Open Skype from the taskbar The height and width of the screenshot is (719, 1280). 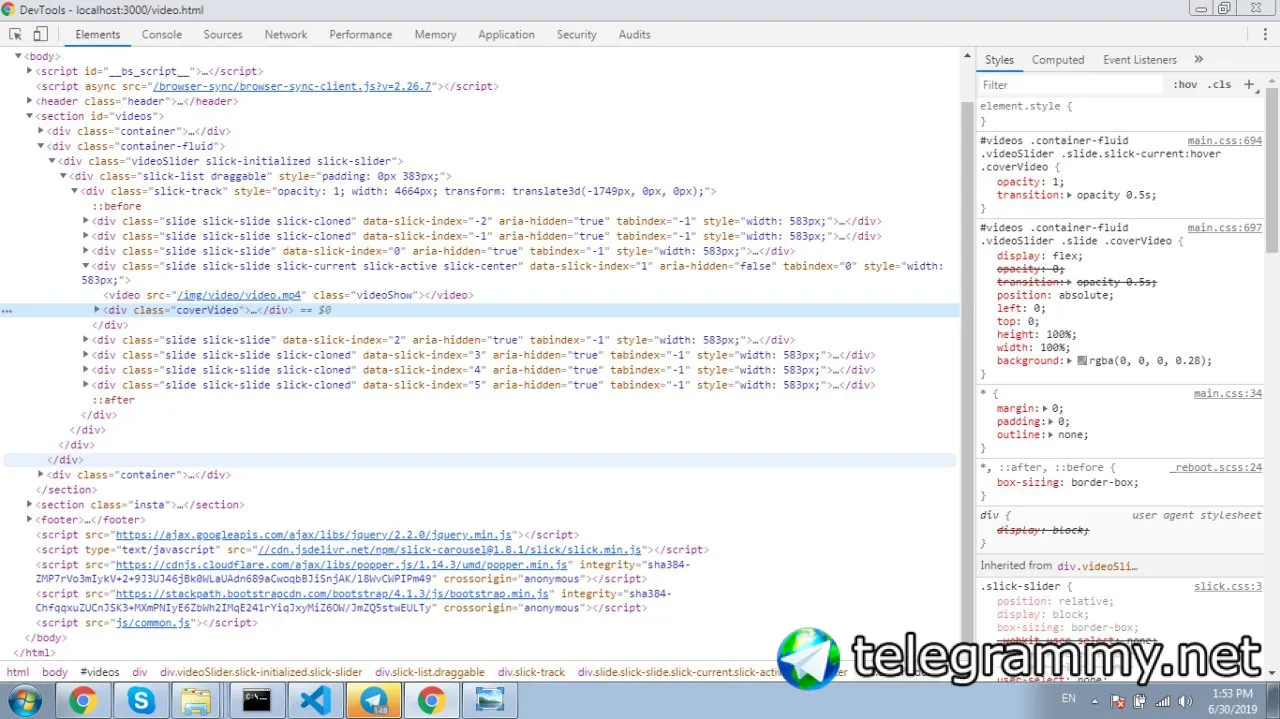(x=142, y=700)
